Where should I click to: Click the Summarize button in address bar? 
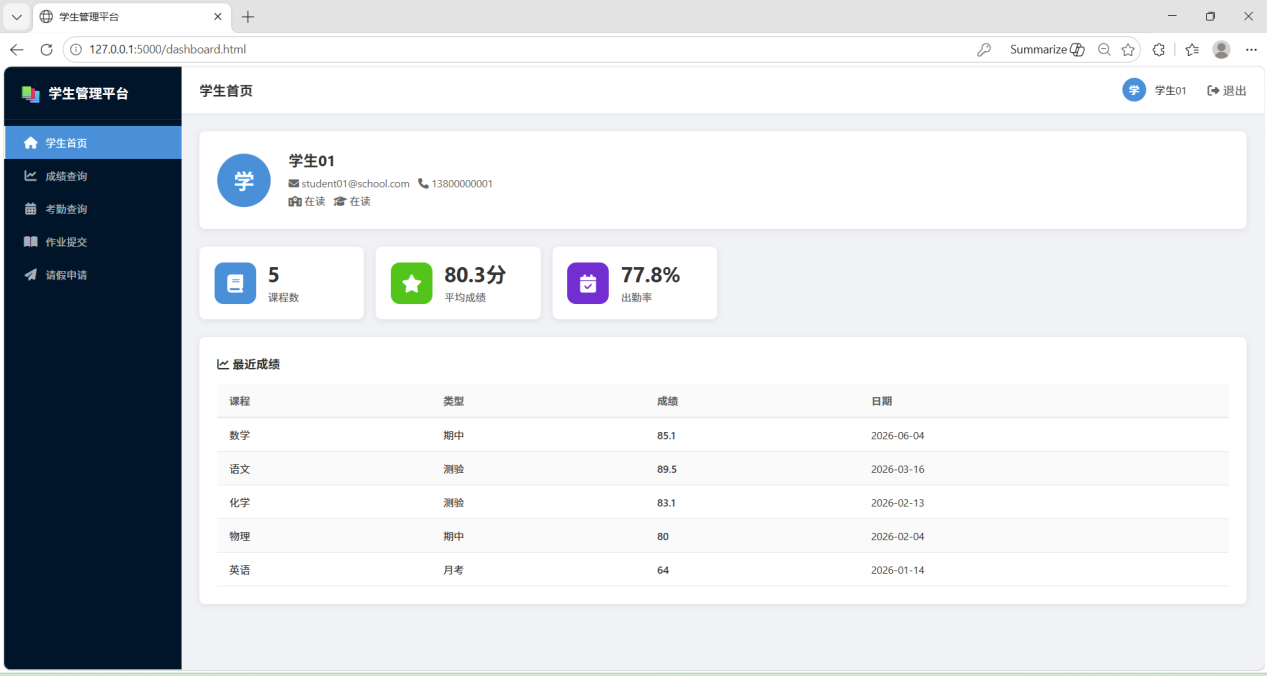pos(1046,49)
